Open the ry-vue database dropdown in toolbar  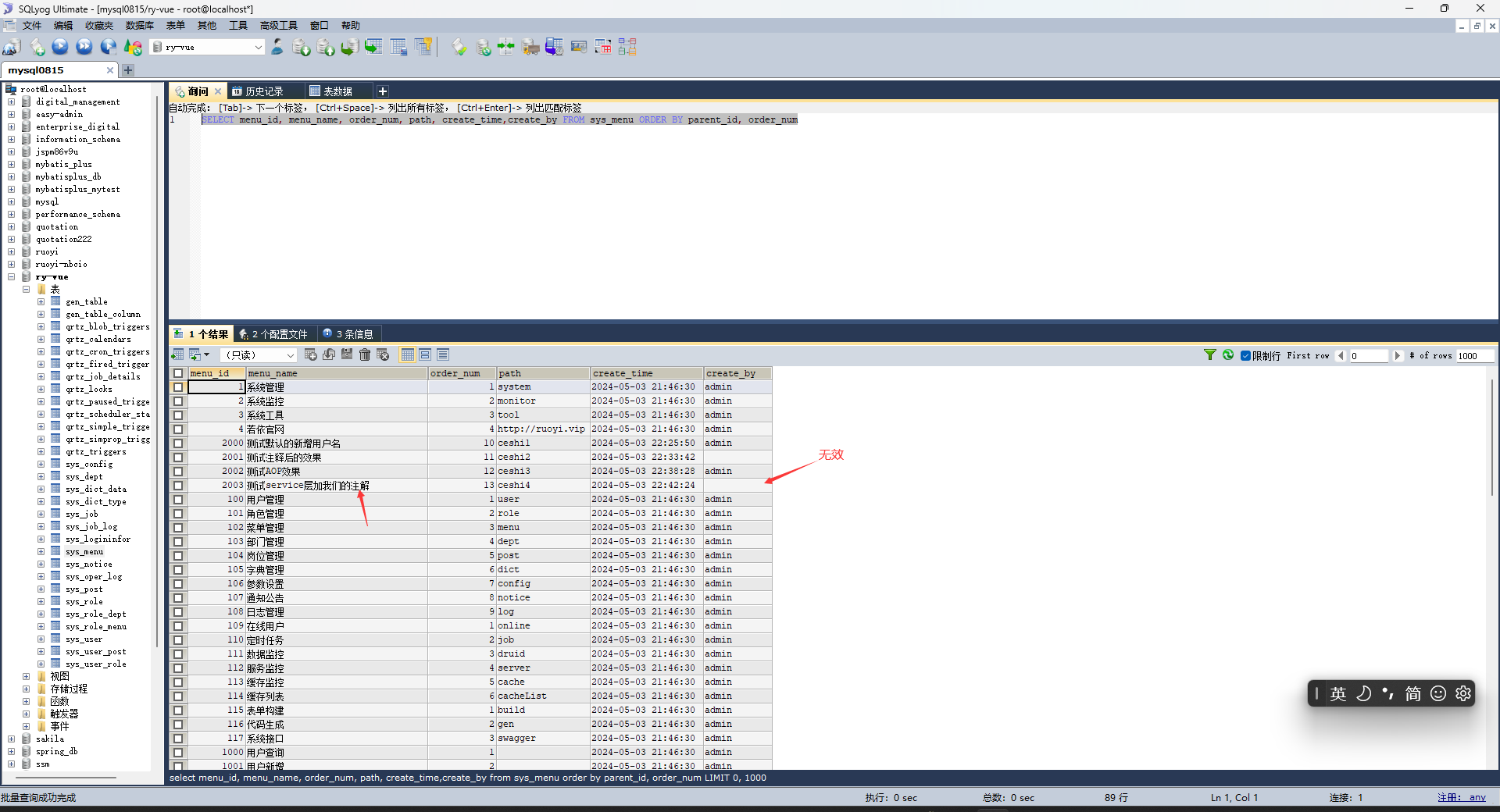point(259,48)
